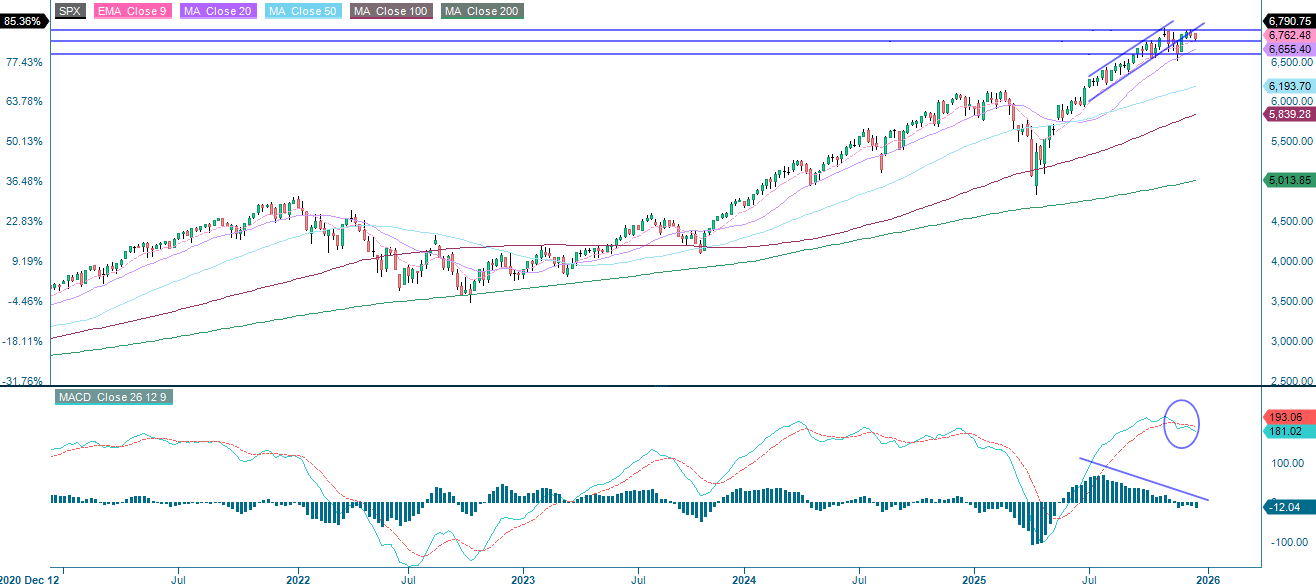Click the 6,193.70 price level label
Viewport: 1316px width, 587px height.
[x=1287, y=86]
